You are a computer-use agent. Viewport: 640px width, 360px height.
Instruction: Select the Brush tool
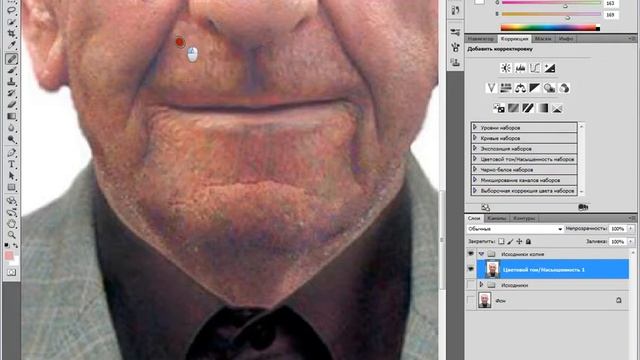(x=11, y=71)
